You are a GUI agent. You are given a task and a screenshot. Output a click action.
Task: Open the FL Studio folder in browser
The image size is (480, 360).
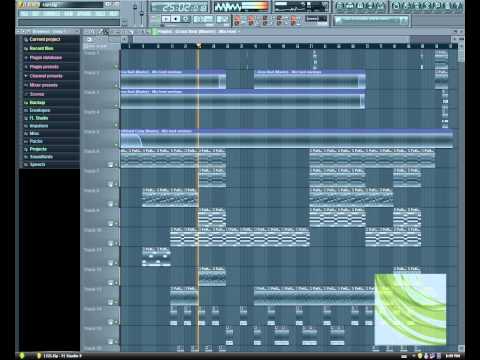tap(39, 118)
